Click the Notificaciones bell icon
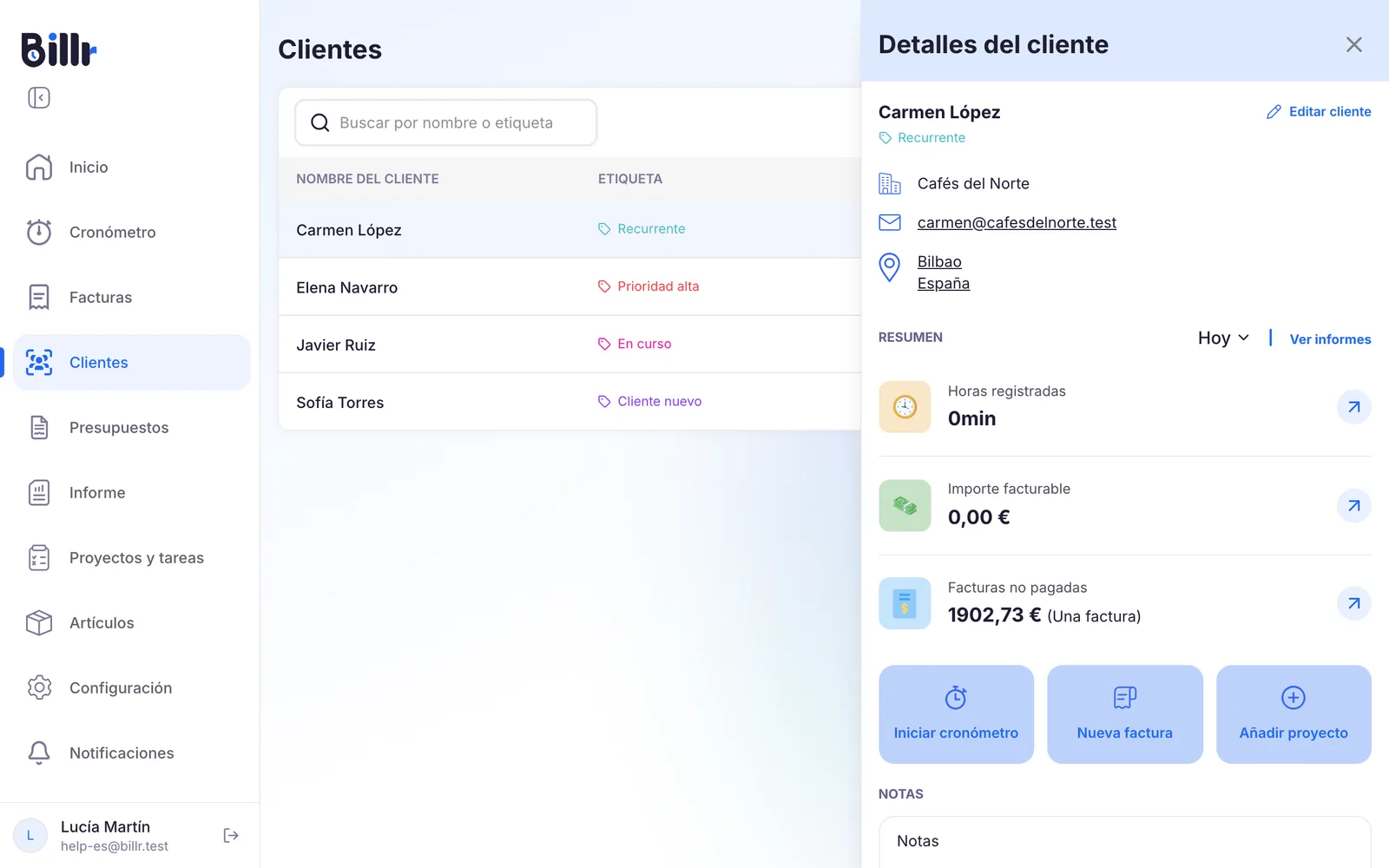The width and height of the screenshot is (1389, 868). 39,753
